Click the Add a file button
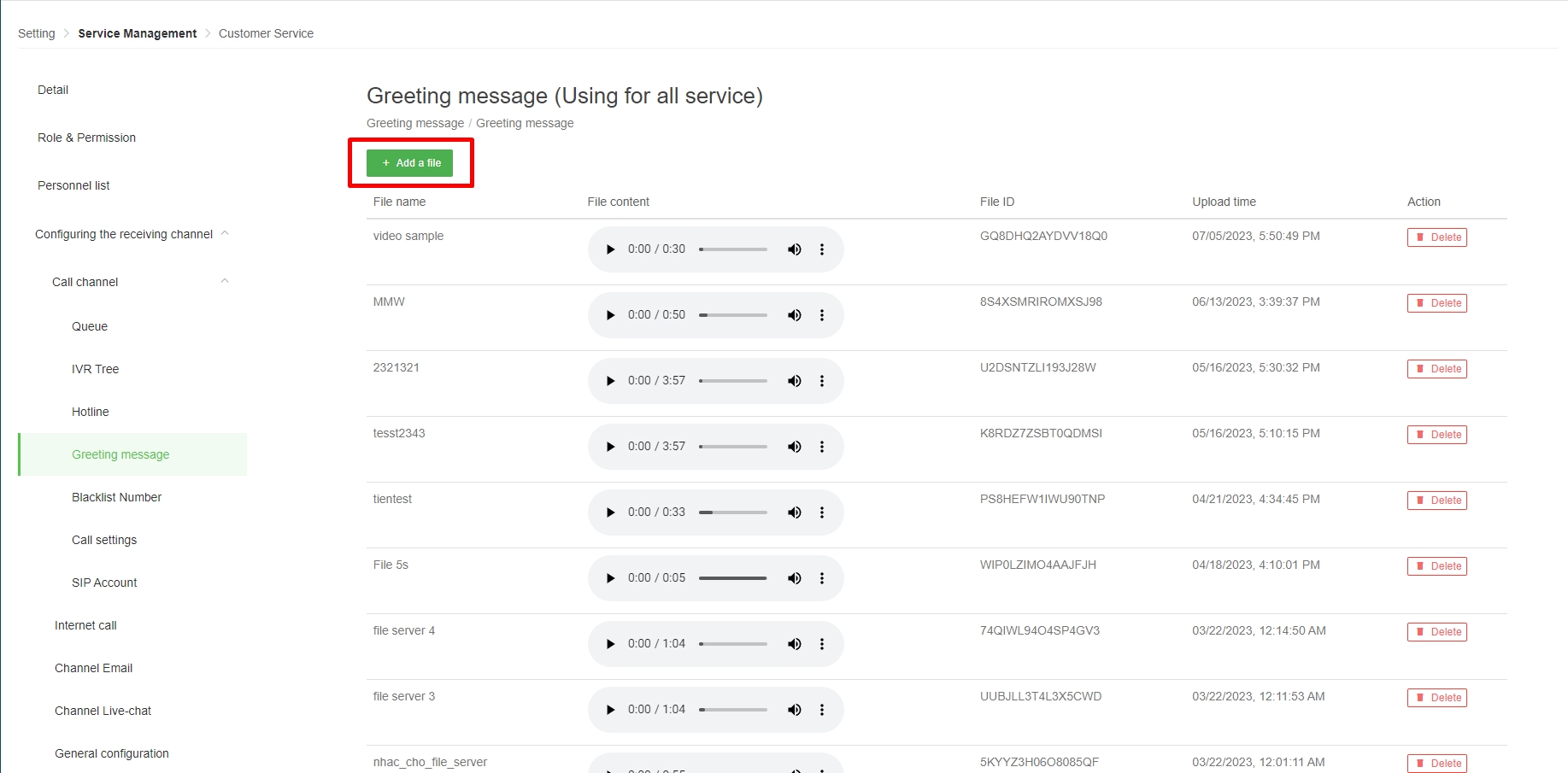The image size is (1568, 773). pos(410,163)
